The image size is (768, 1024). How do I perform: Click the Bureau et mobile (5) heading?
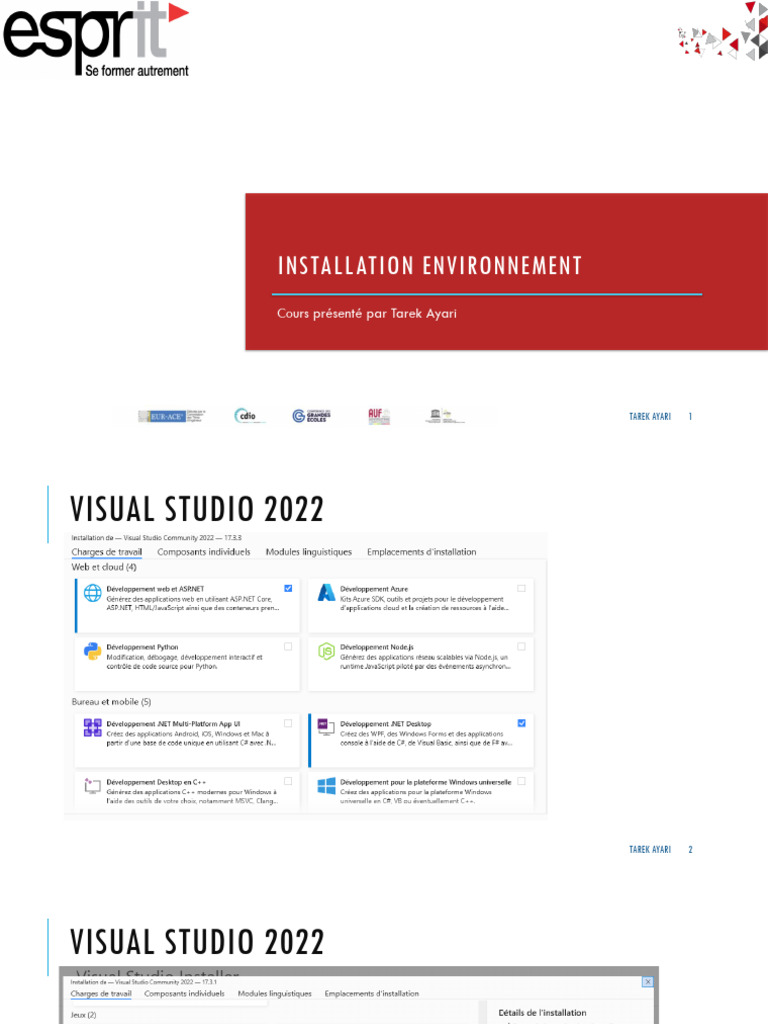(x=111, y=701)
